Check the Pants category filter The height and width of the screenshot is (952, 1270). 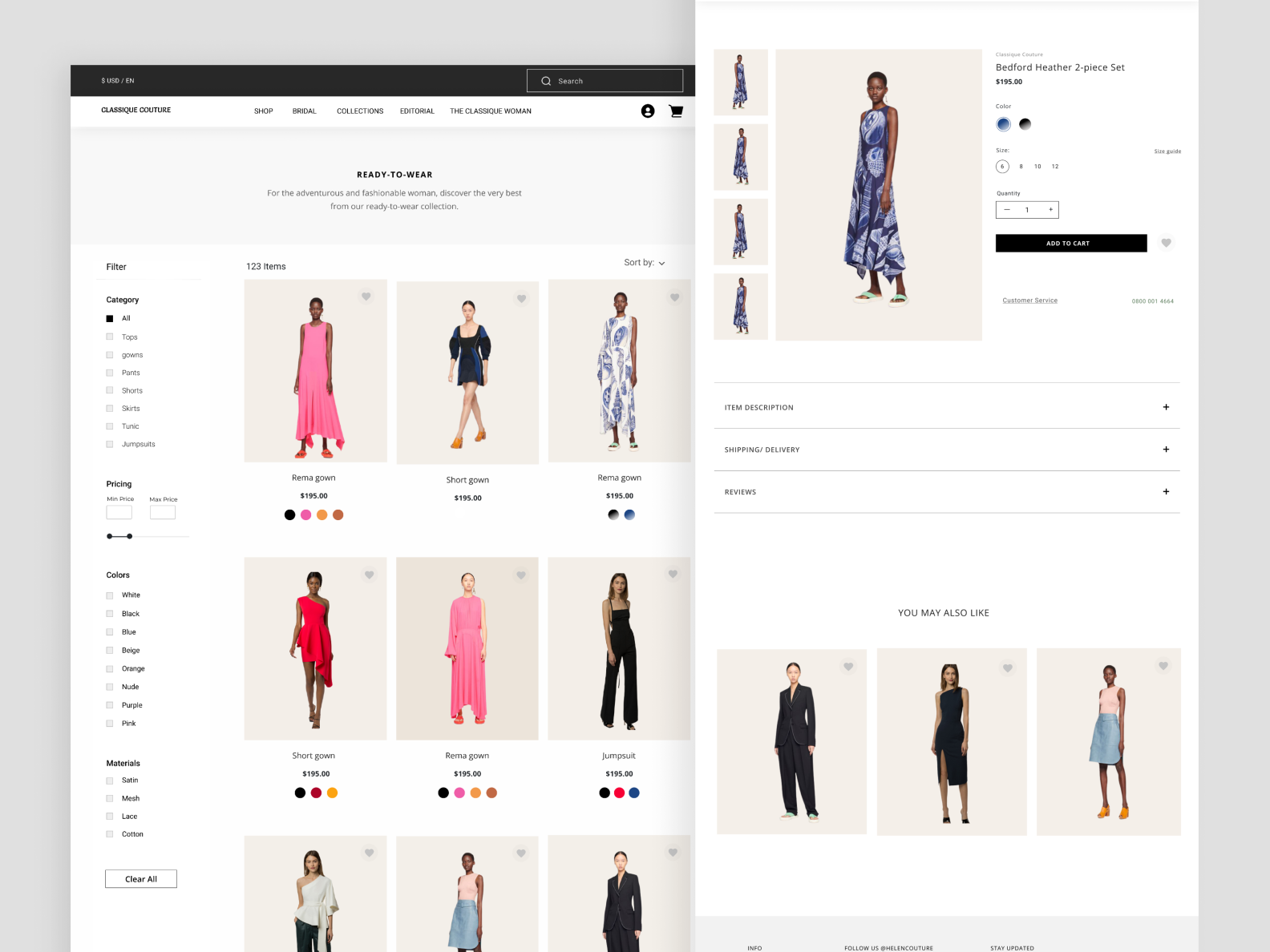[x=110, y=373]
